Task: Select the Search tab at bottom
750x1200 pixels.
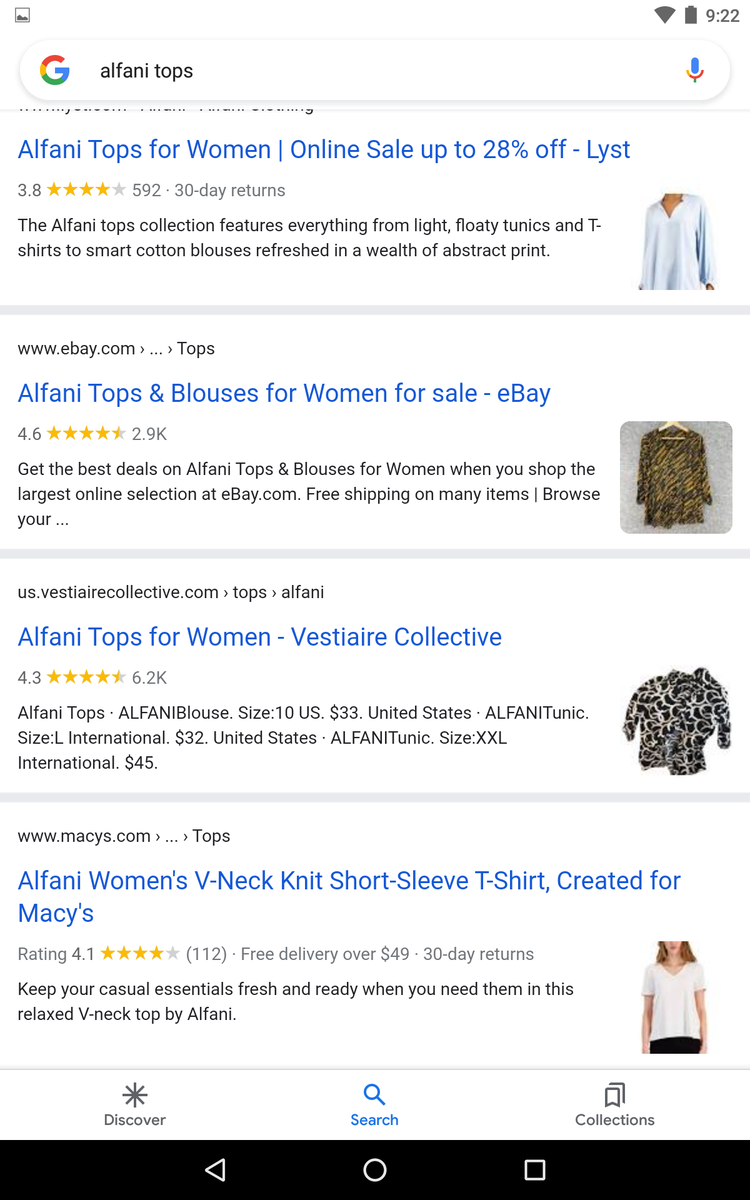Action: coord(374,1104)
